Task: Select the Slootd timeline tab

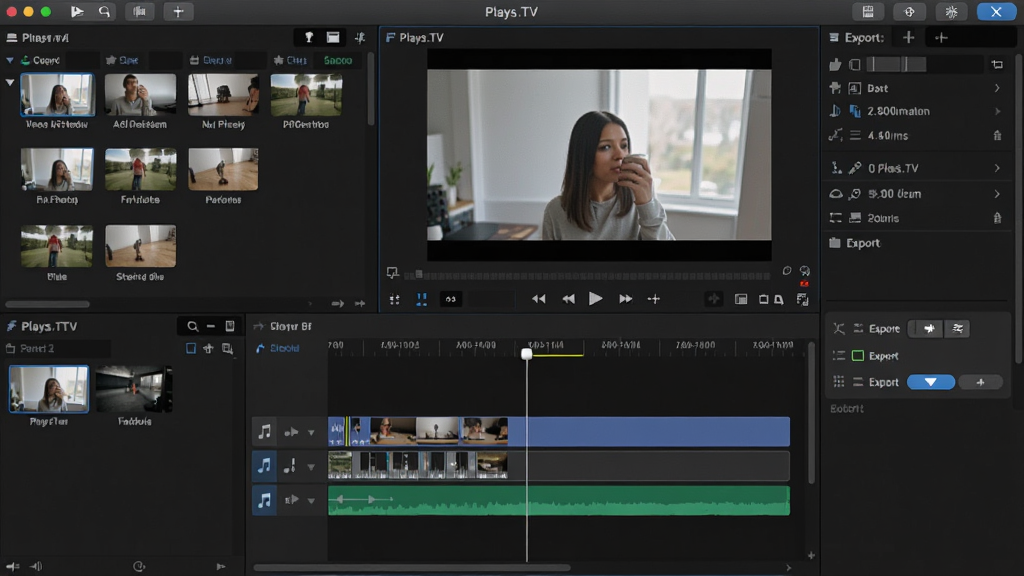Action: coord(285,349)
